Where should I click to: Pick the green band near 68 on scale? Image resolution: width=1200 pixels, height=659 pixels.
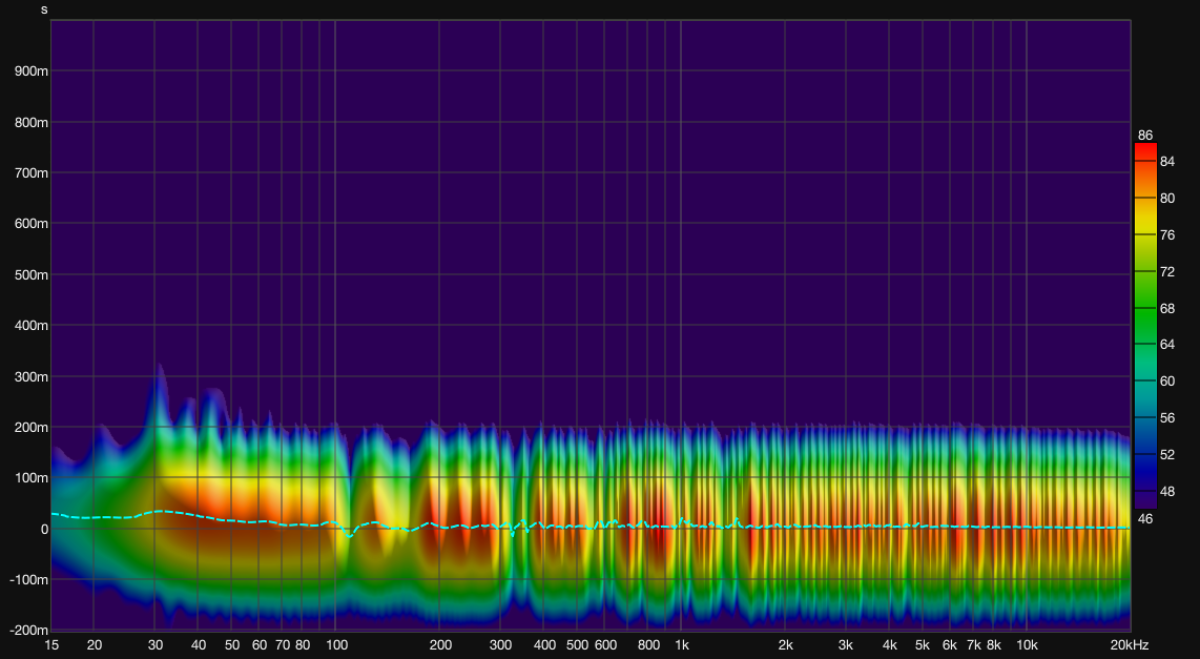(1145, 308)
